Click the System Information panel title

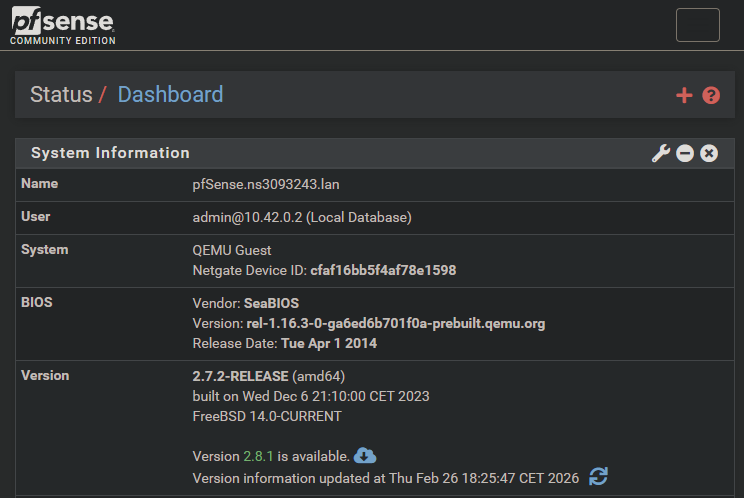tap(110, 153)
